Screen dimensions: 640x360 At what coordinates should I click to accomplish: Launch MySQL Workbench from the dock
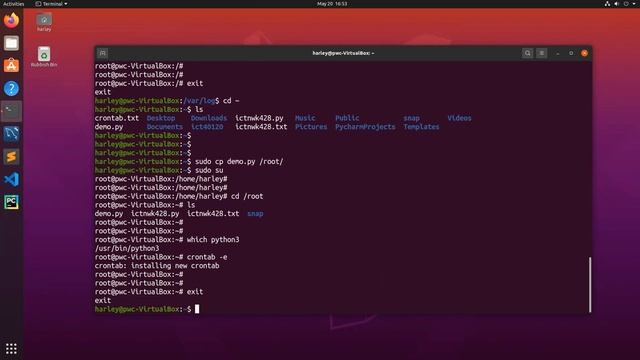coord(11,134)
